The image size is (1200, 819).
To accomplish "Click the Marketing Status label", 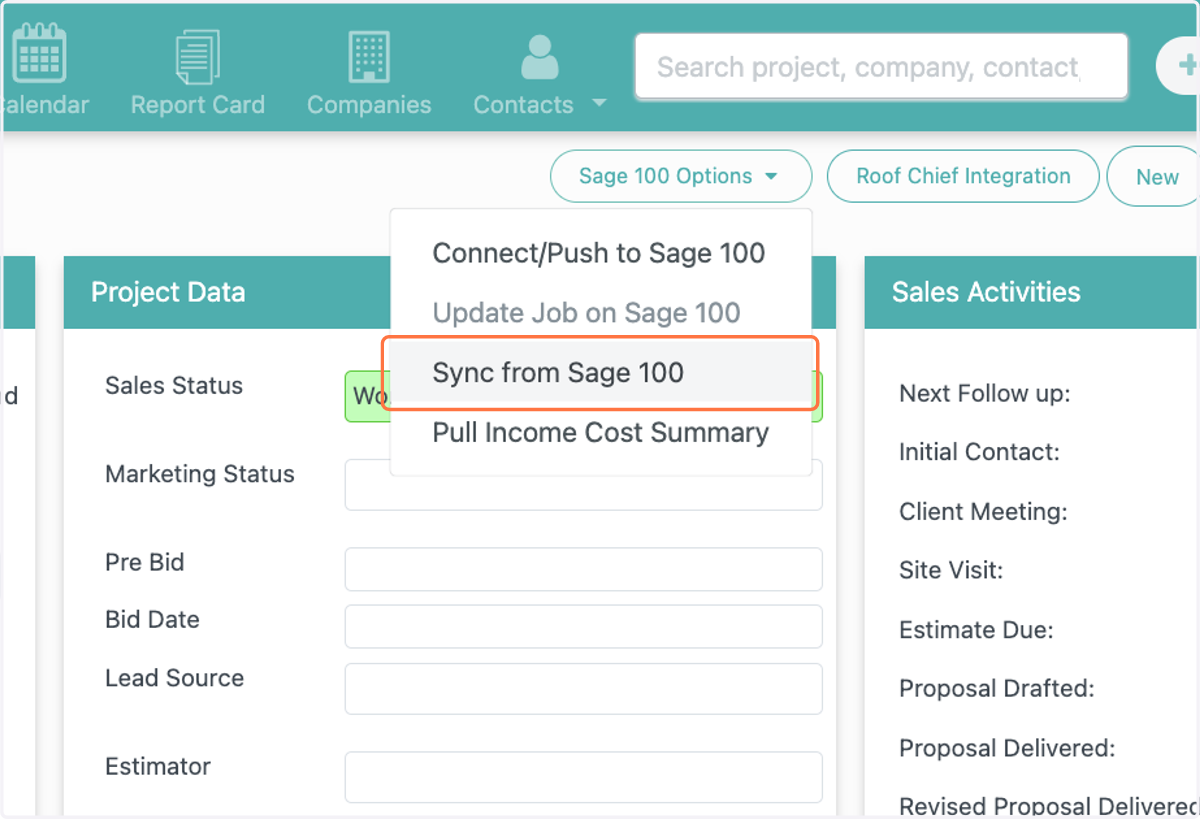I will point(200,474).
